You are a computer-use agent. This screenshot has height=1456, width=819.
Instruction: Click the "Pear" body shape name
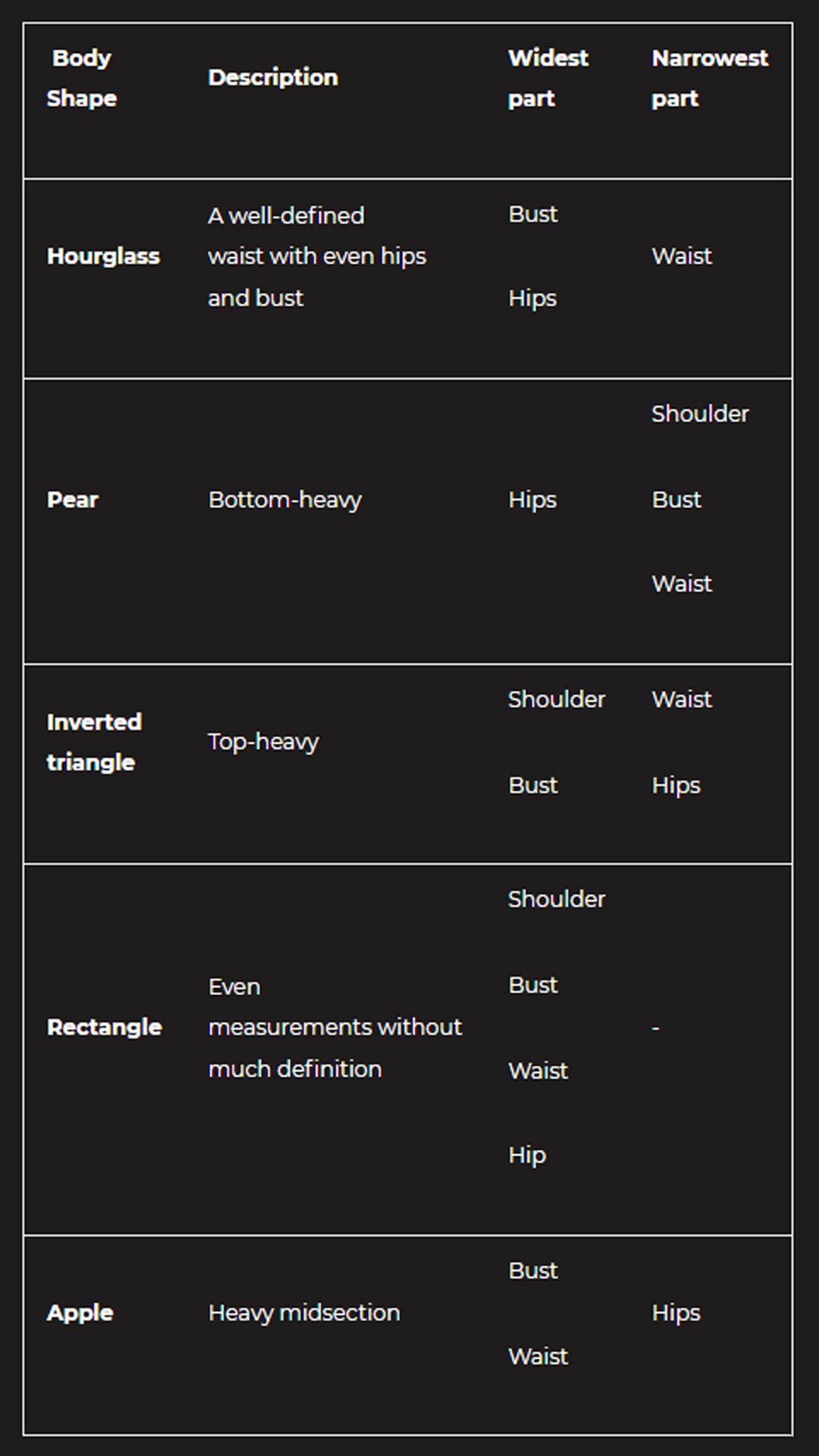coord(73,500)
